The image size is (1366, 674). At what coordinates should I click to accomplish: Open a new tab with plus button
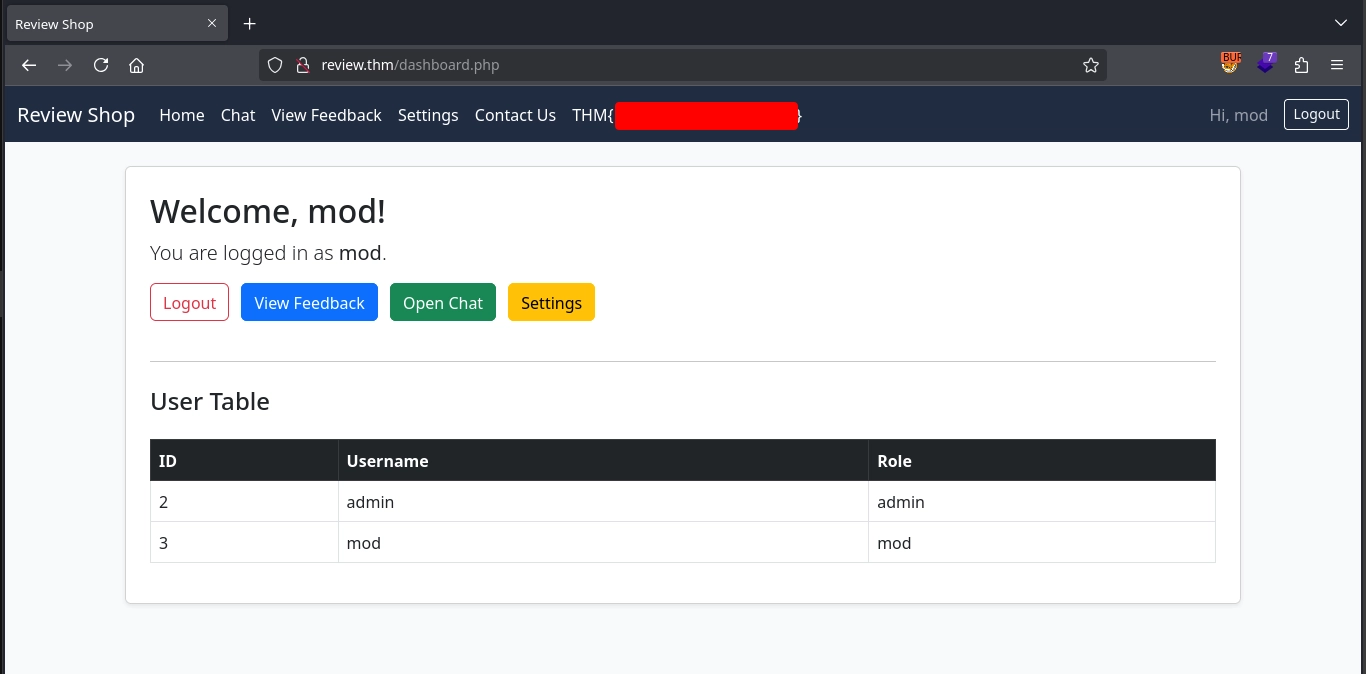[x=250, y=24]
